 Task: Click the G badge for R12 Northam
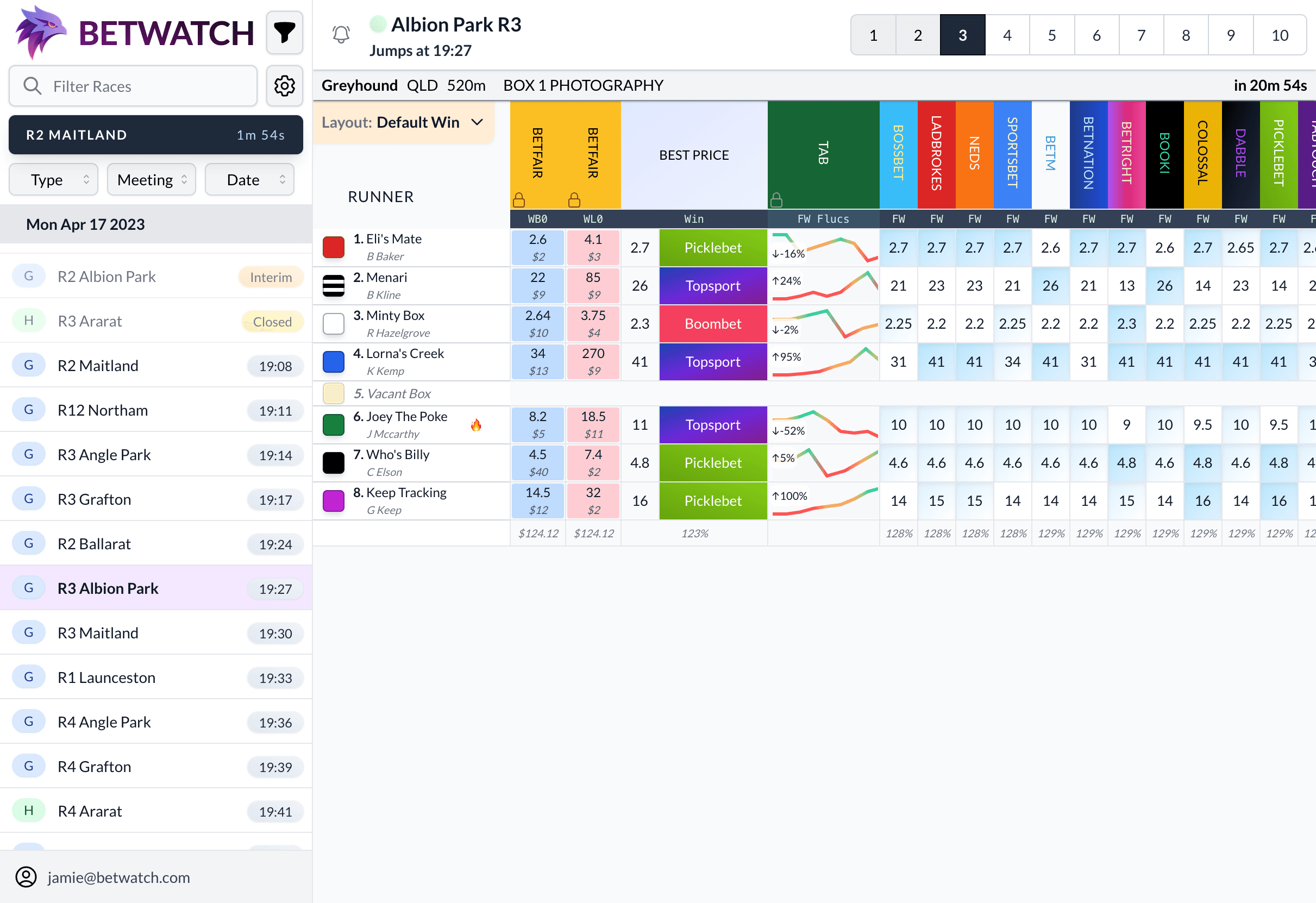pyautogui.click(x=29, y=410)
